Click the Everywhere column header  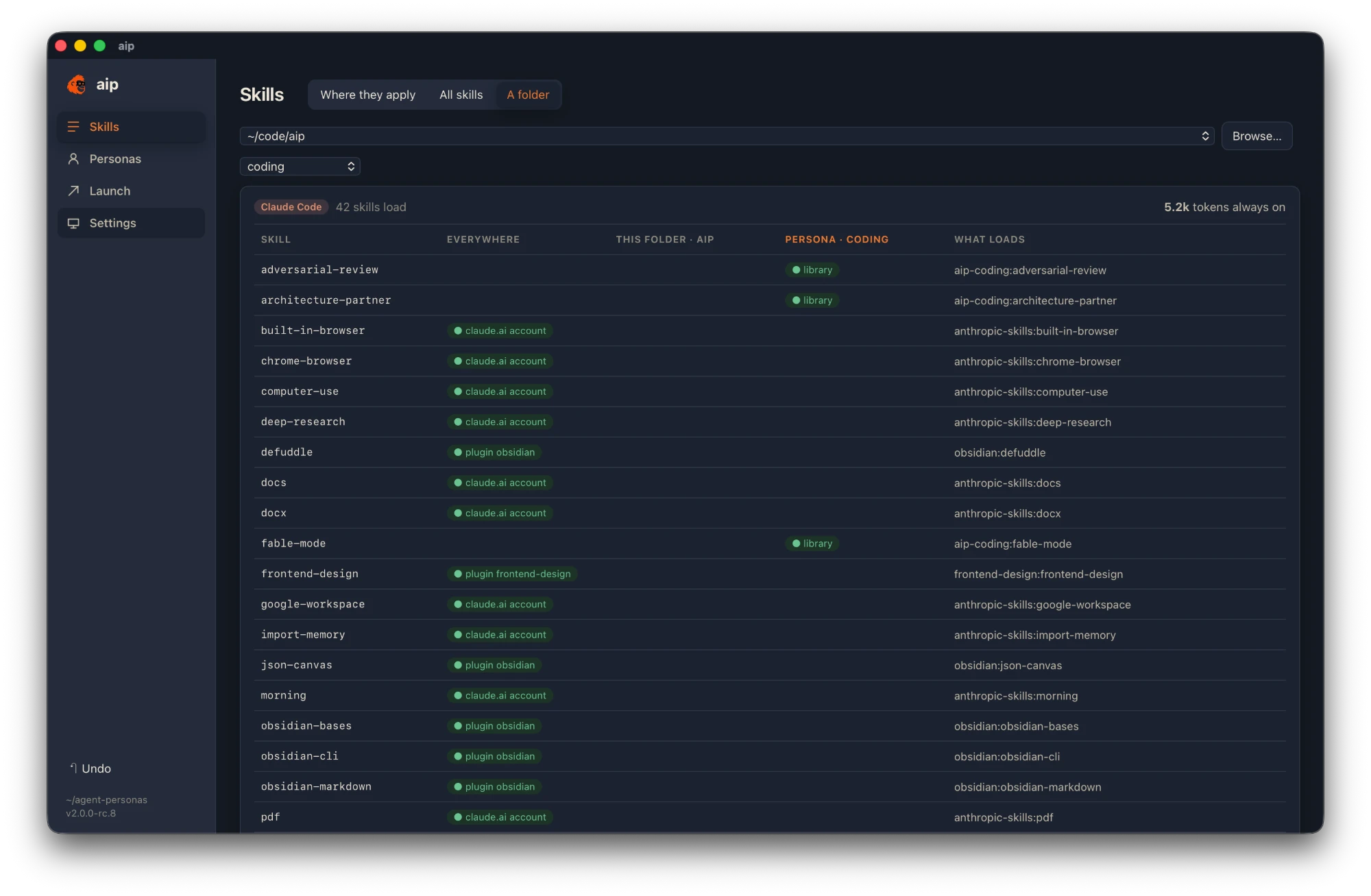[x=483, y=239]
